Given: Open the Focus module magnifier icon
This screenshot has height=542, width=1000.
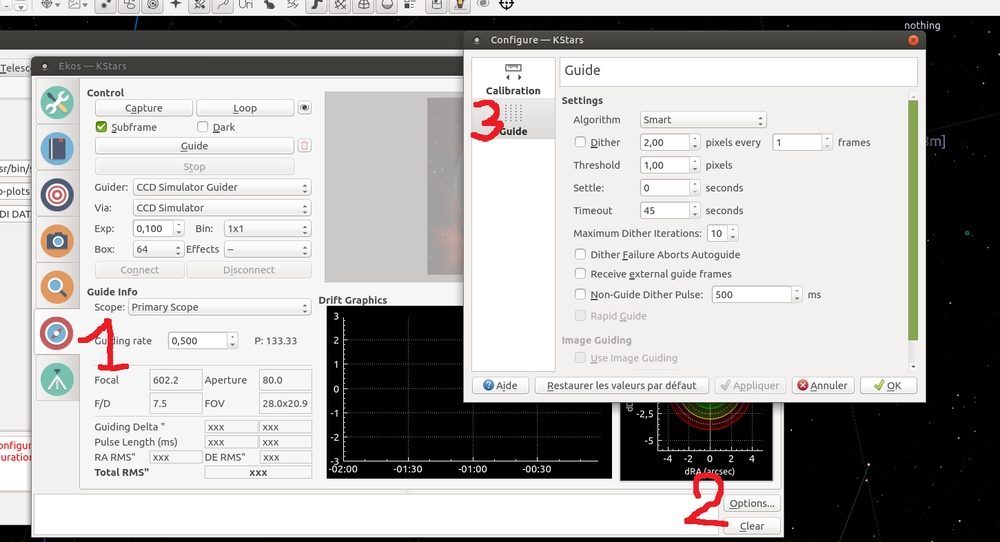Looking at the screenshot, I should pyautogui.click(x=57, y=287).
